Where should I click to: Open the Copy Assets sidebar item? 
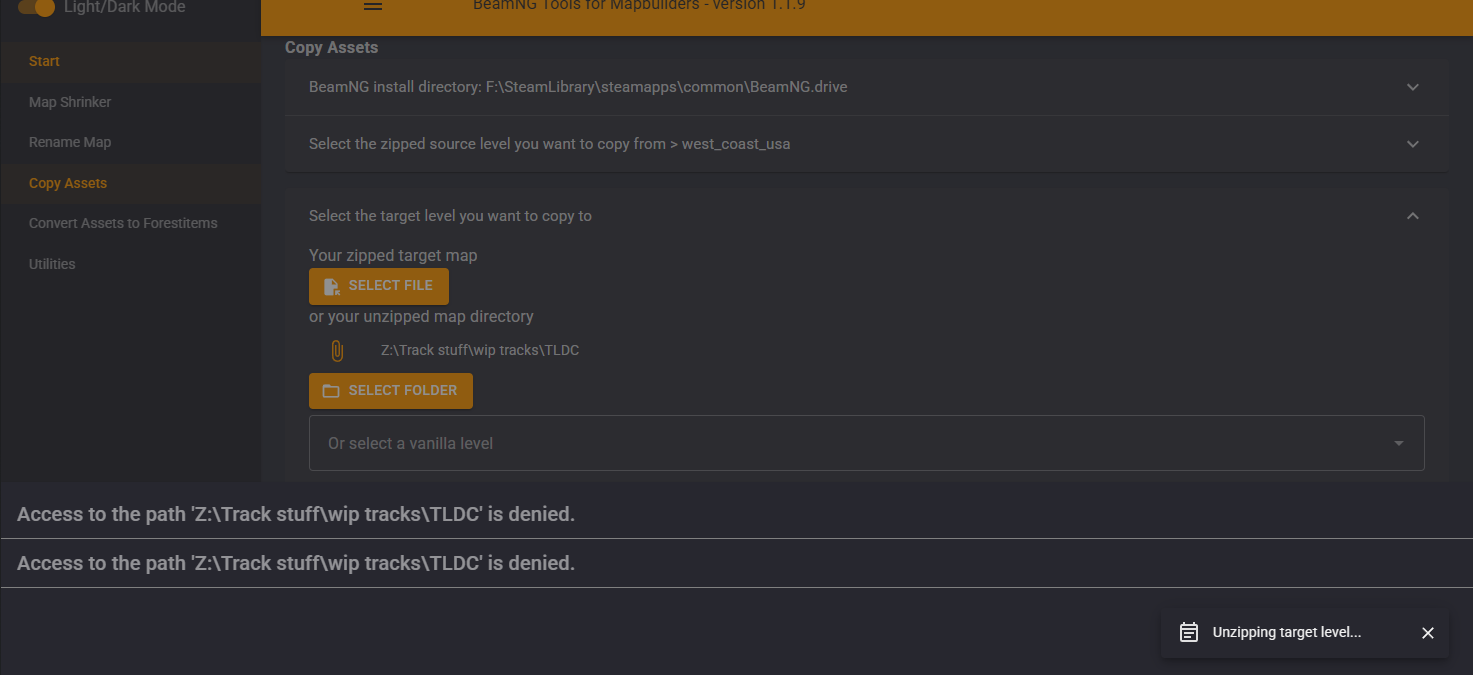(x=68, y=183)
